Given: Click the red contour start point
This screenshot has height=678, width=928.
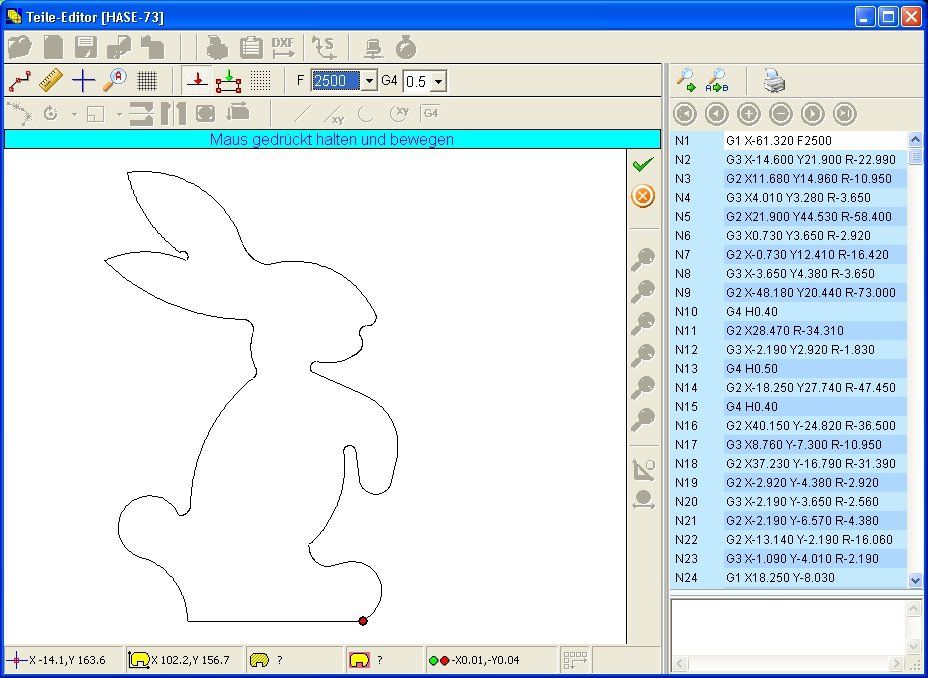Looking at the screenshot, I should (x=363, y=621).
